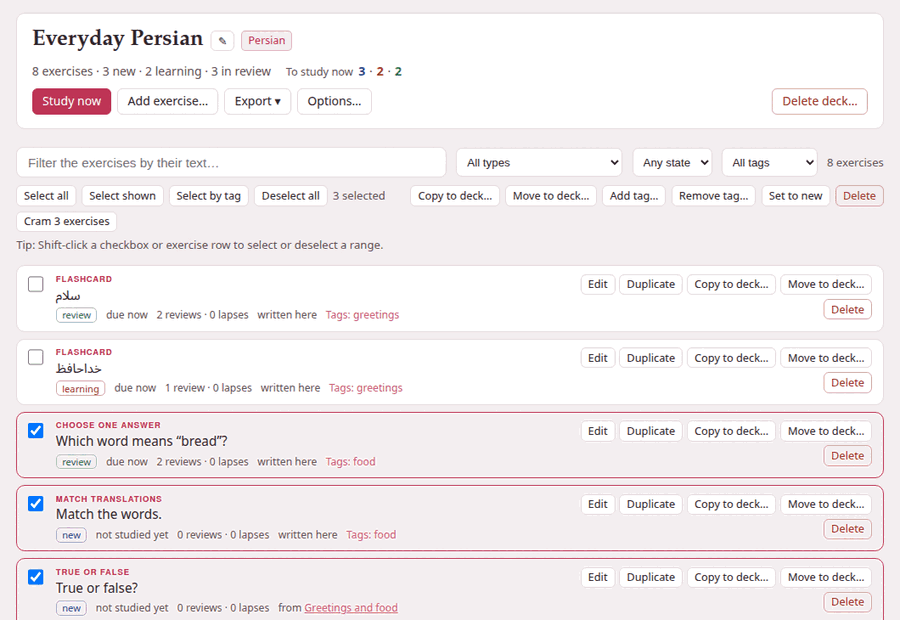Screen dimensions: 900x620
Task: Duplicate the خداحافظ flashcard
Action: click(650, 358)
